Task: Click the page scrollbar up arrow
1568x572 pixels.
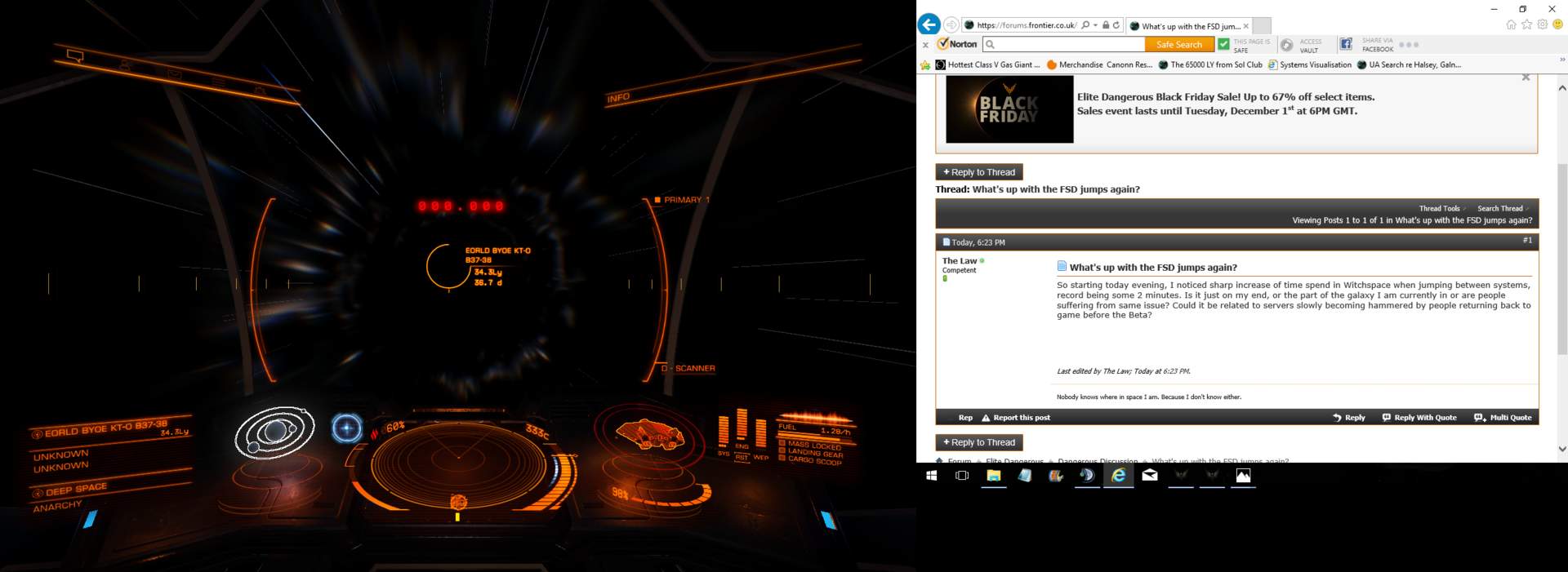Action: 1562,87
